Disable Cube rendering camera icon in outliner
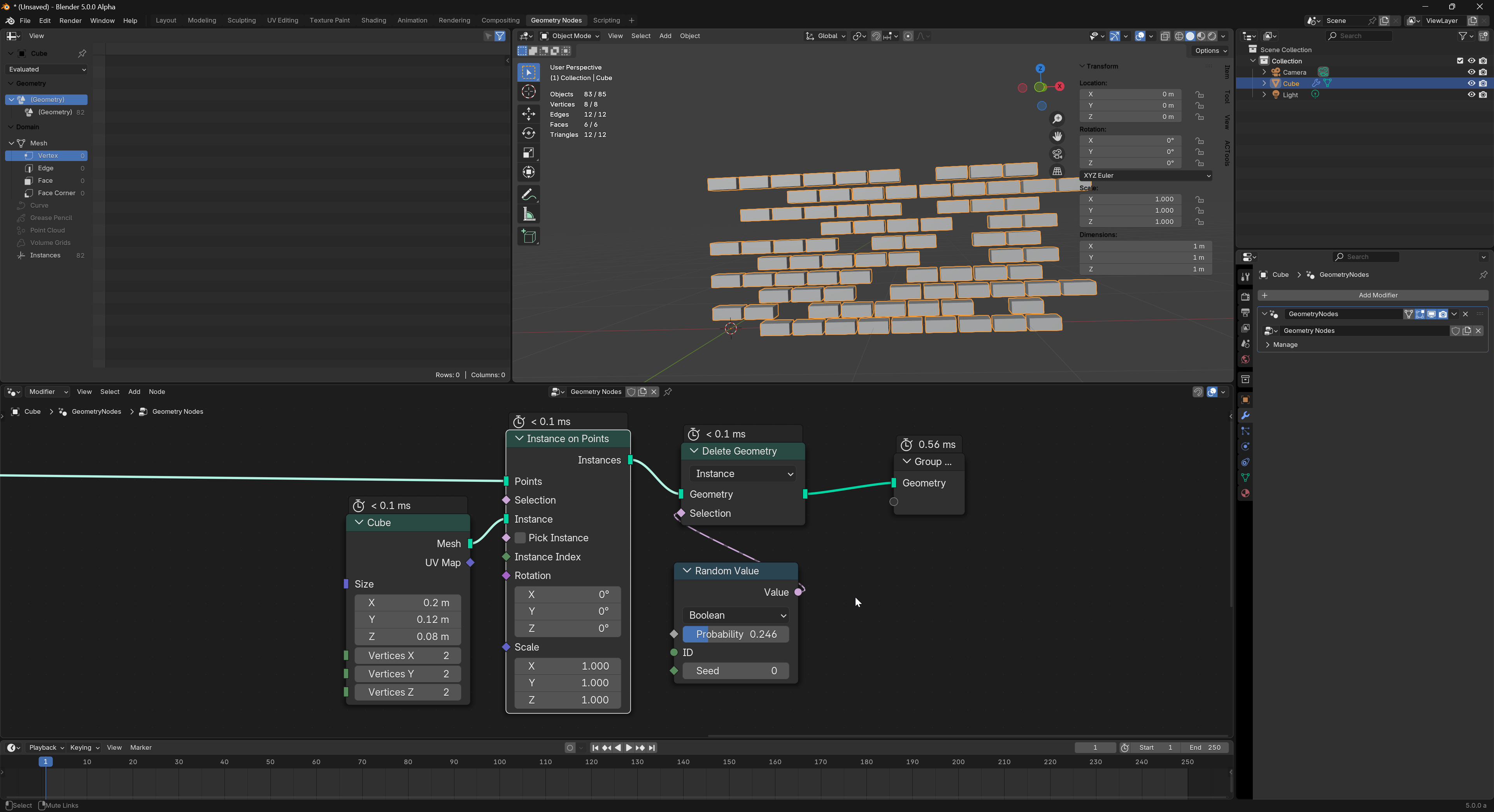This screenshot has height=812, width=1494. coord(1482,84)
